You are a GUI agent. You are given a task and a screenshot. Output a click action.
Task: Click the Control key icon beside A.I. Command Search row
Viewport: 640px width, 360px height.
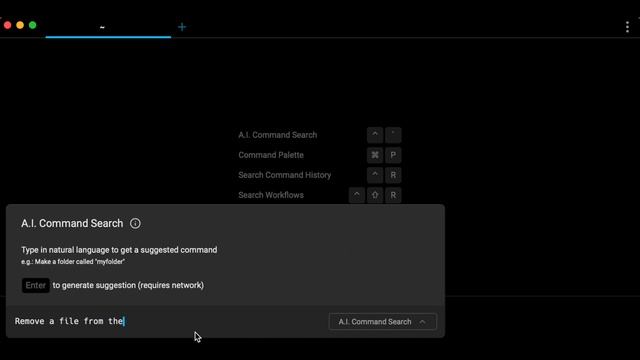point(375,135)
